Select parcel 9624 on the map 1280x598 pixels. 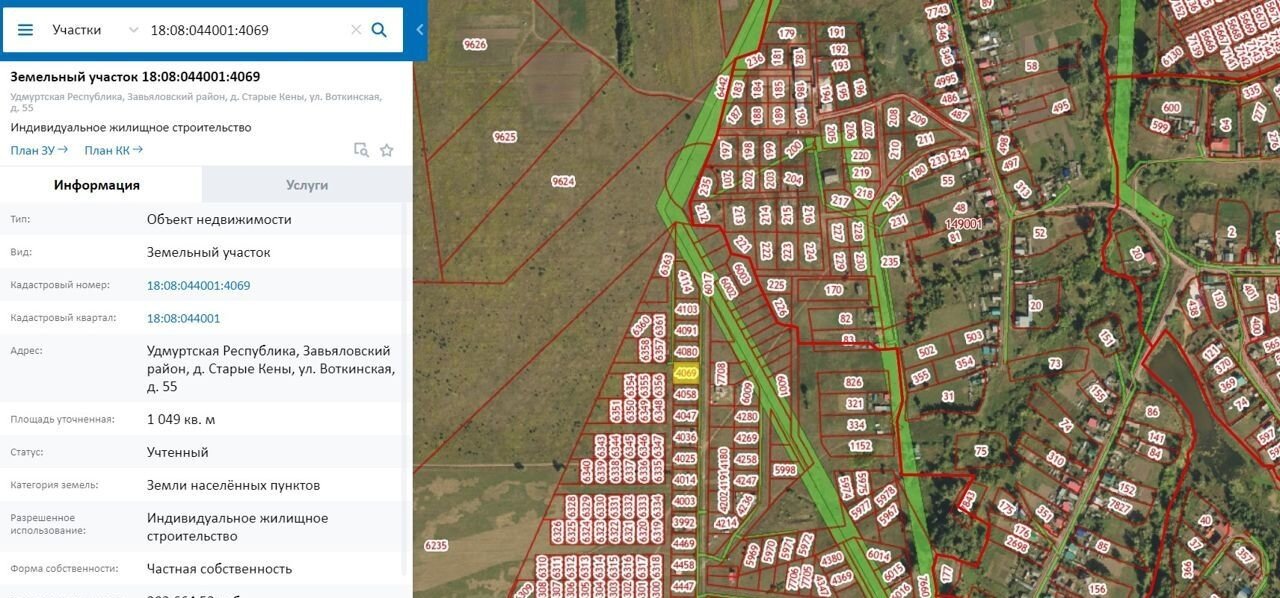[563, 181]
